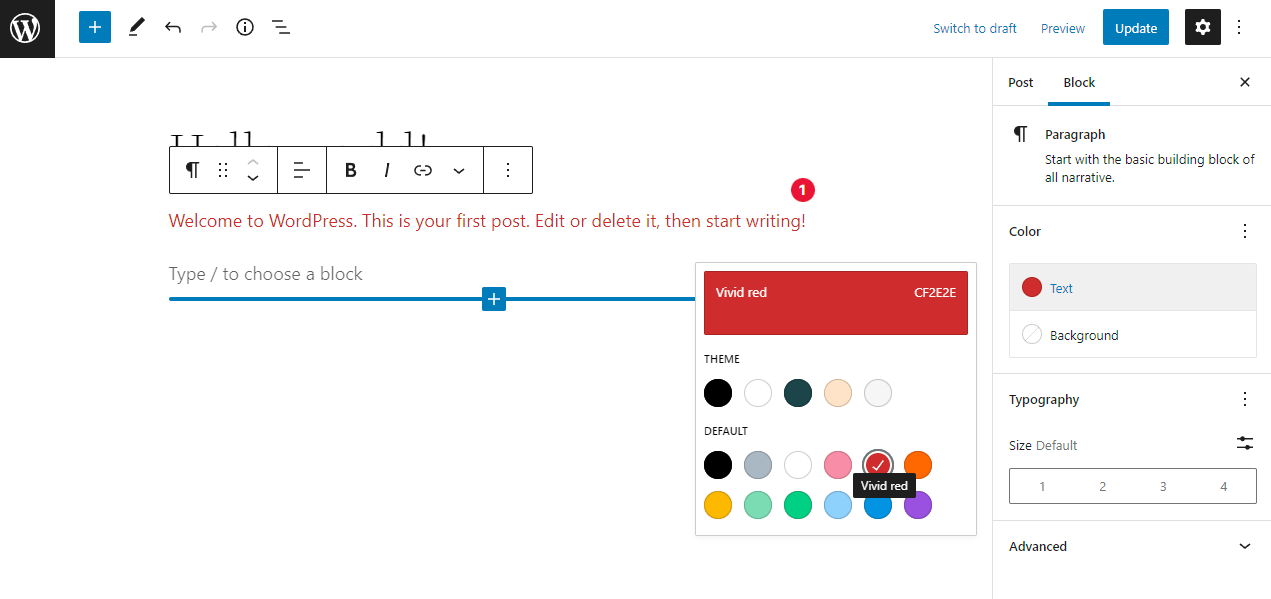Open the text alignment options

(x=302, y=170)
